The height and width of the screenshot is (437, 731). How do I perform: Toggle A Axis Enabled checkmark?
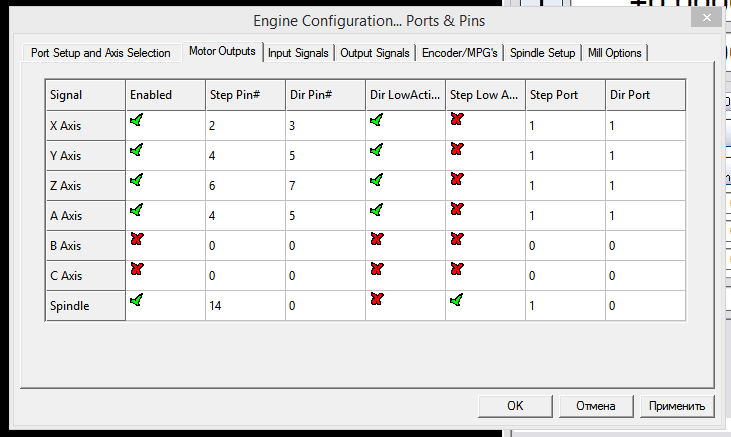coord(136,210)
